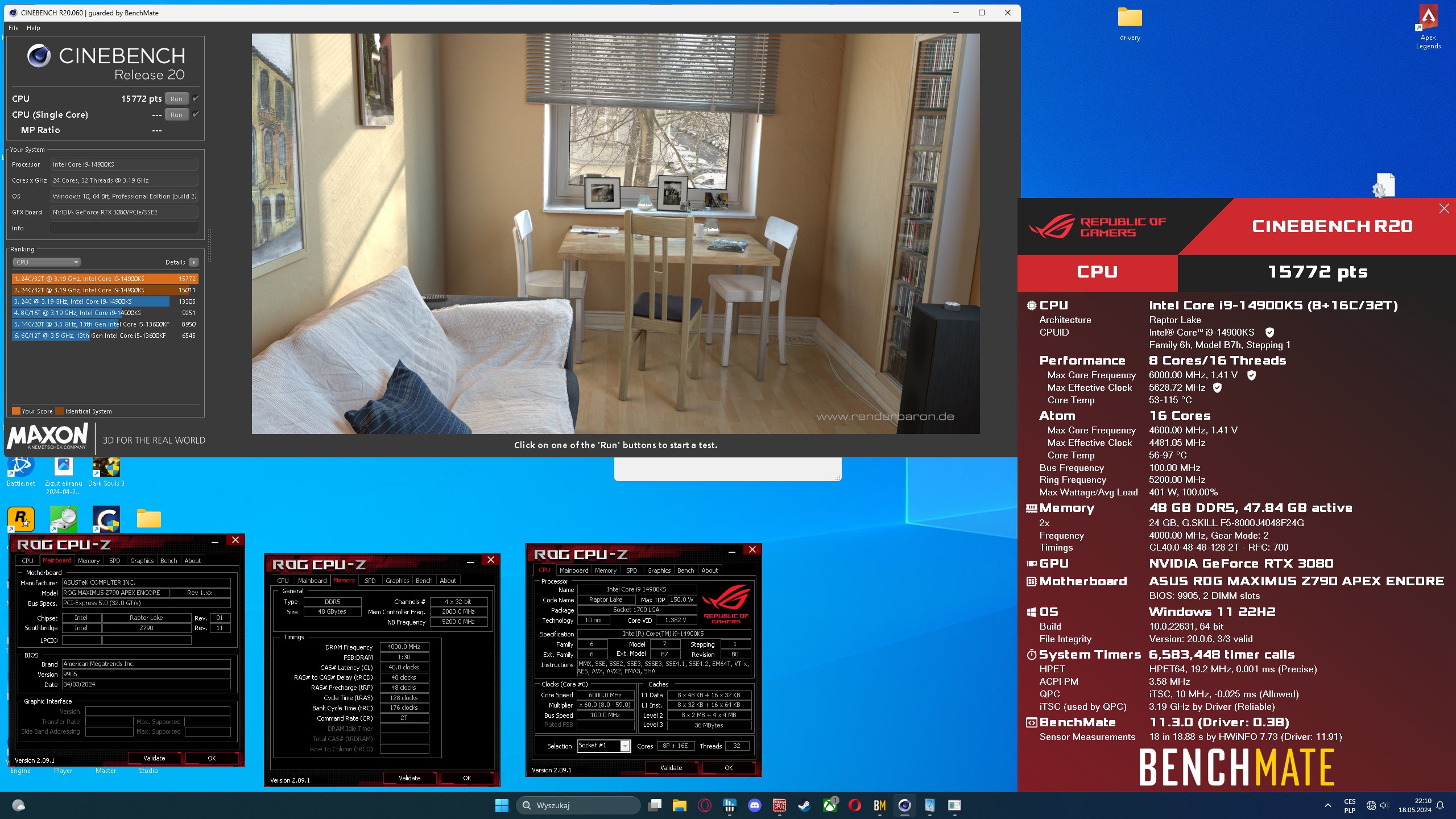Image resolution: width=1456 pixels, height=819 pixels.
Task: Launch Opera GX from taskbar
Action: click(x=705, y=805)
